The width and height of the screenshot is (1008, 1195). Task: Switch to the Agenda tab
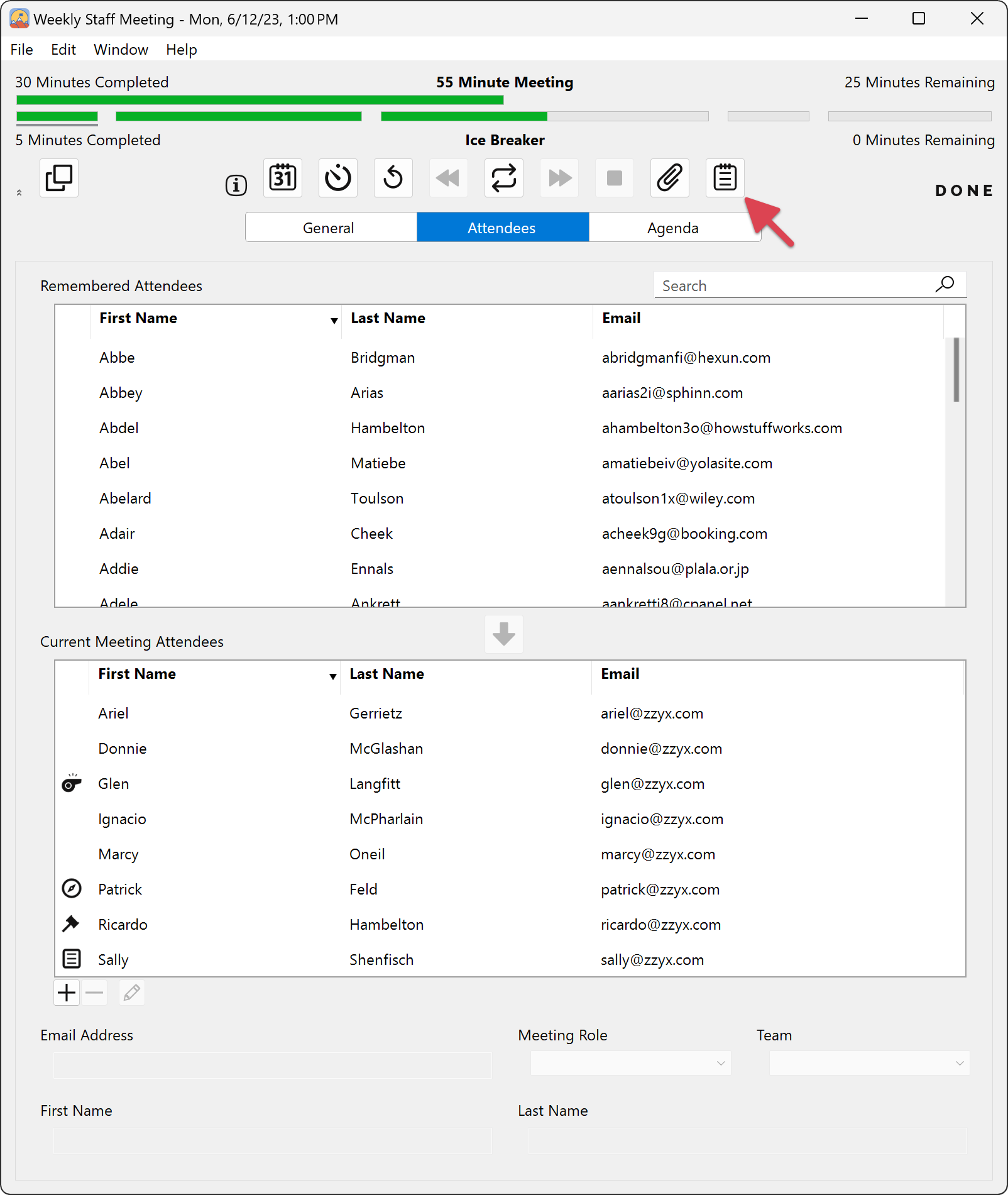672,227
